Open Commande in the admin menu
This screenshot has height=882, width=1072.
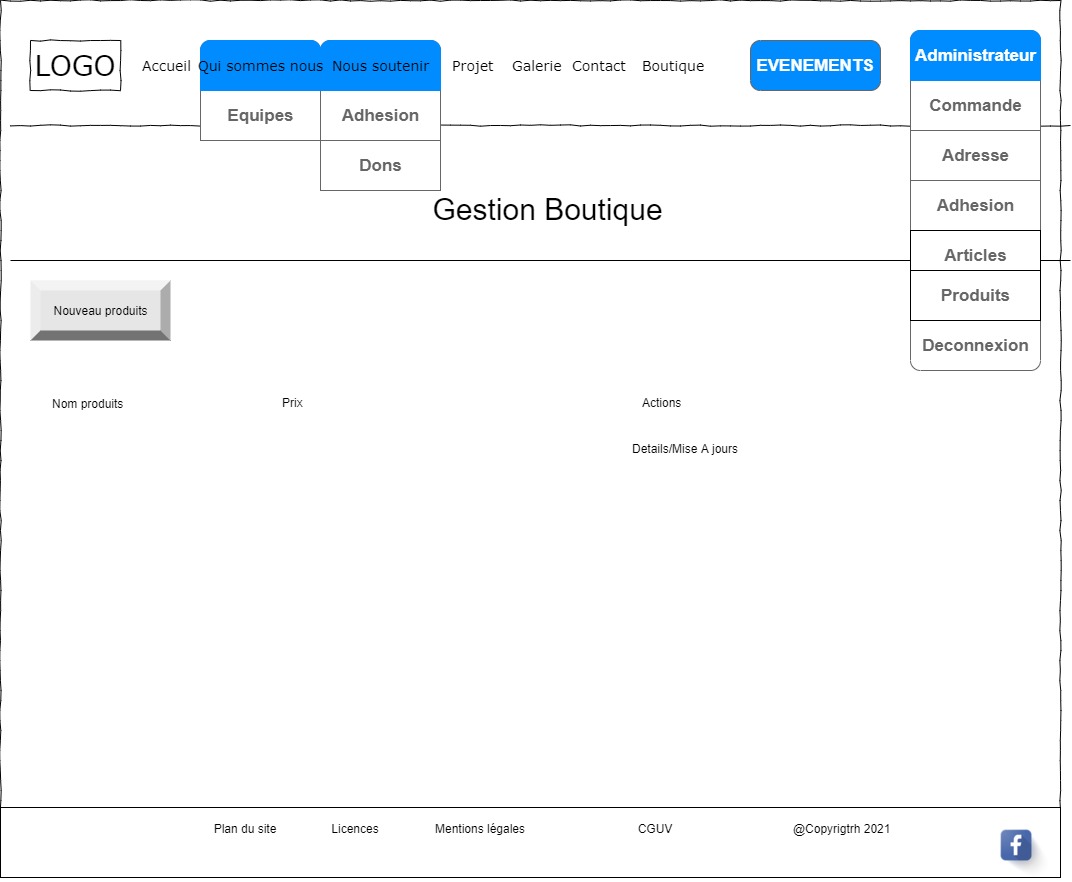click(x=975, y=106)
